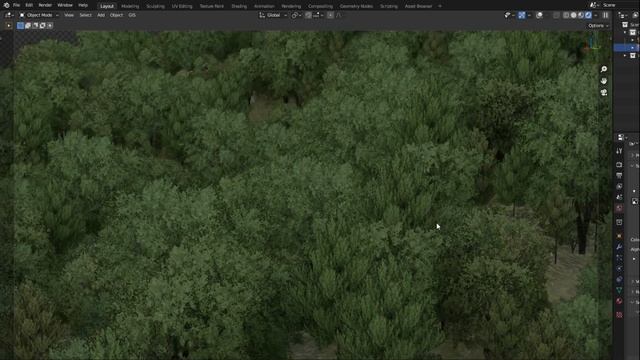This screenshot has height=360, width=640.
Task: Open the Edit menu
Action: point(29,5)
